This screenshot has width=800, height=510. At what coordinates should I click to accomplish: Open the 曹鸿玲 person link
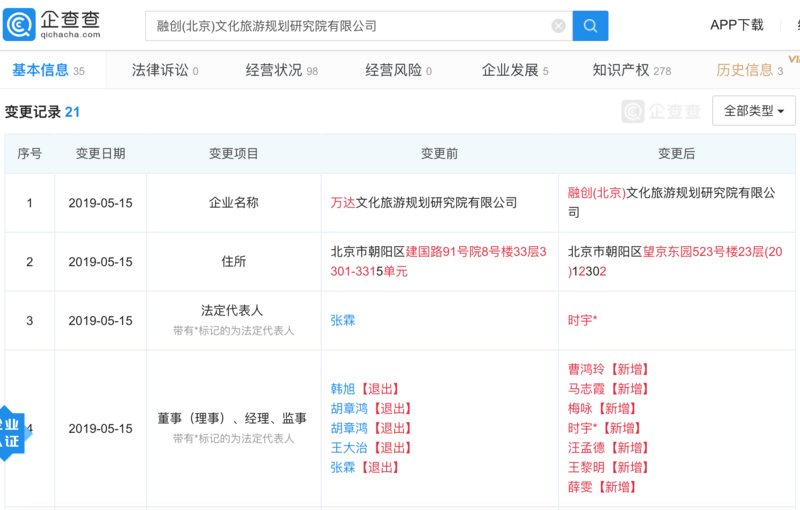586,369
